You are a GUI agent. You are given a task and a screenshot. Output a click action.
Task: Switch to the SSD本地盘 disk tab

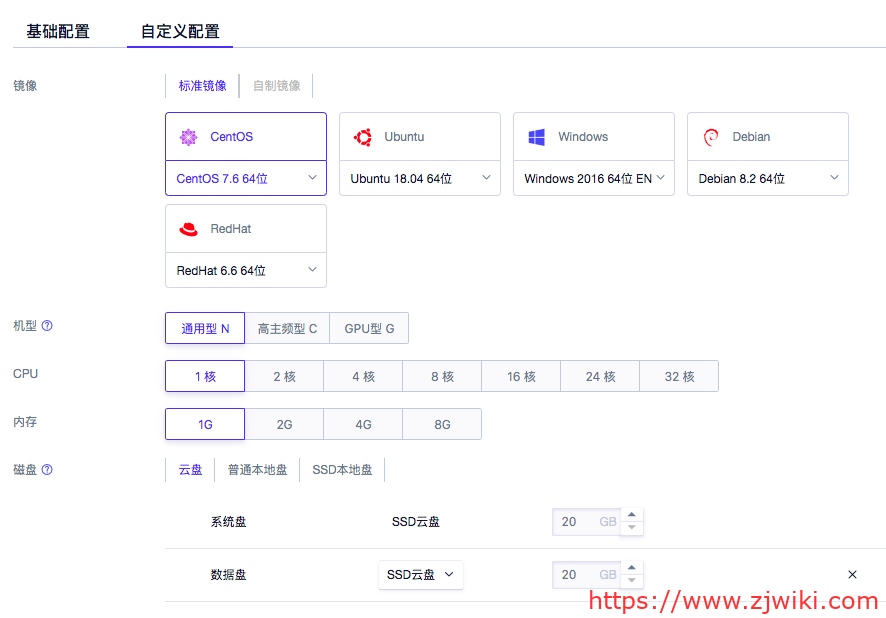(x=340, y=469)
